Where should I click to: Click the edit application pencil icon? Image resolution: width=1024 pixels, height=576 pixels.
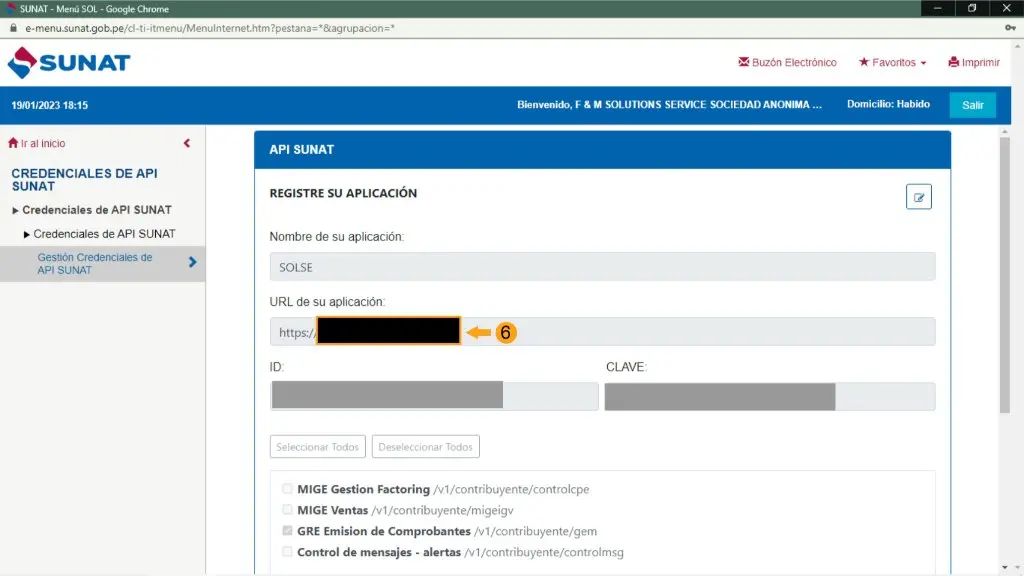918,197
